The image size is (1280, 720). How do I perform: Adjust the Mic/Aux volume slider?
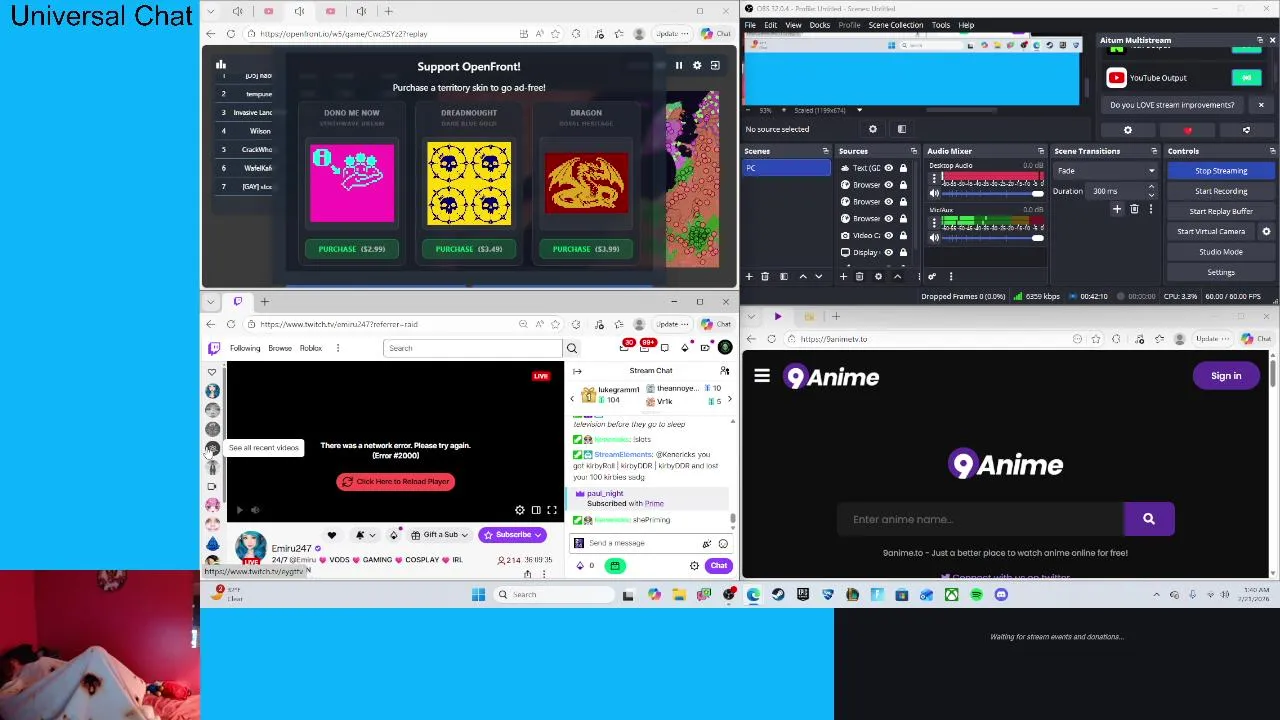[992, 238]
